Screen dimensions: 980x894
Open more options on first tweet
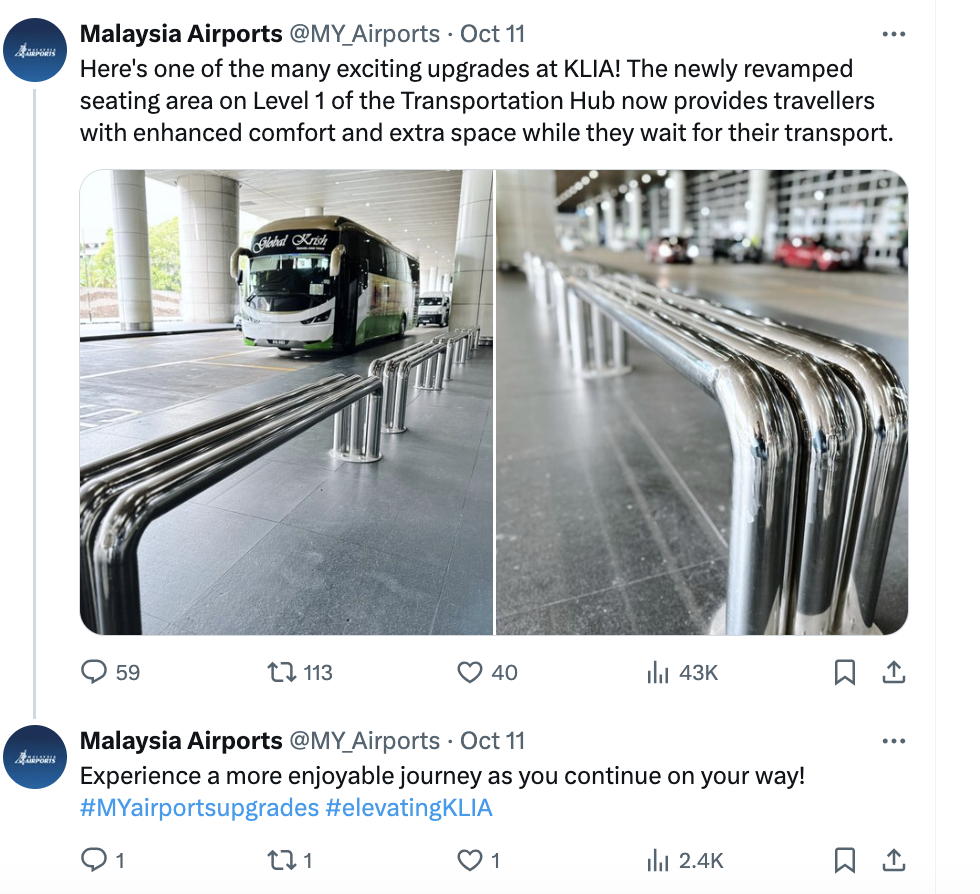click(x=894, y=34)
